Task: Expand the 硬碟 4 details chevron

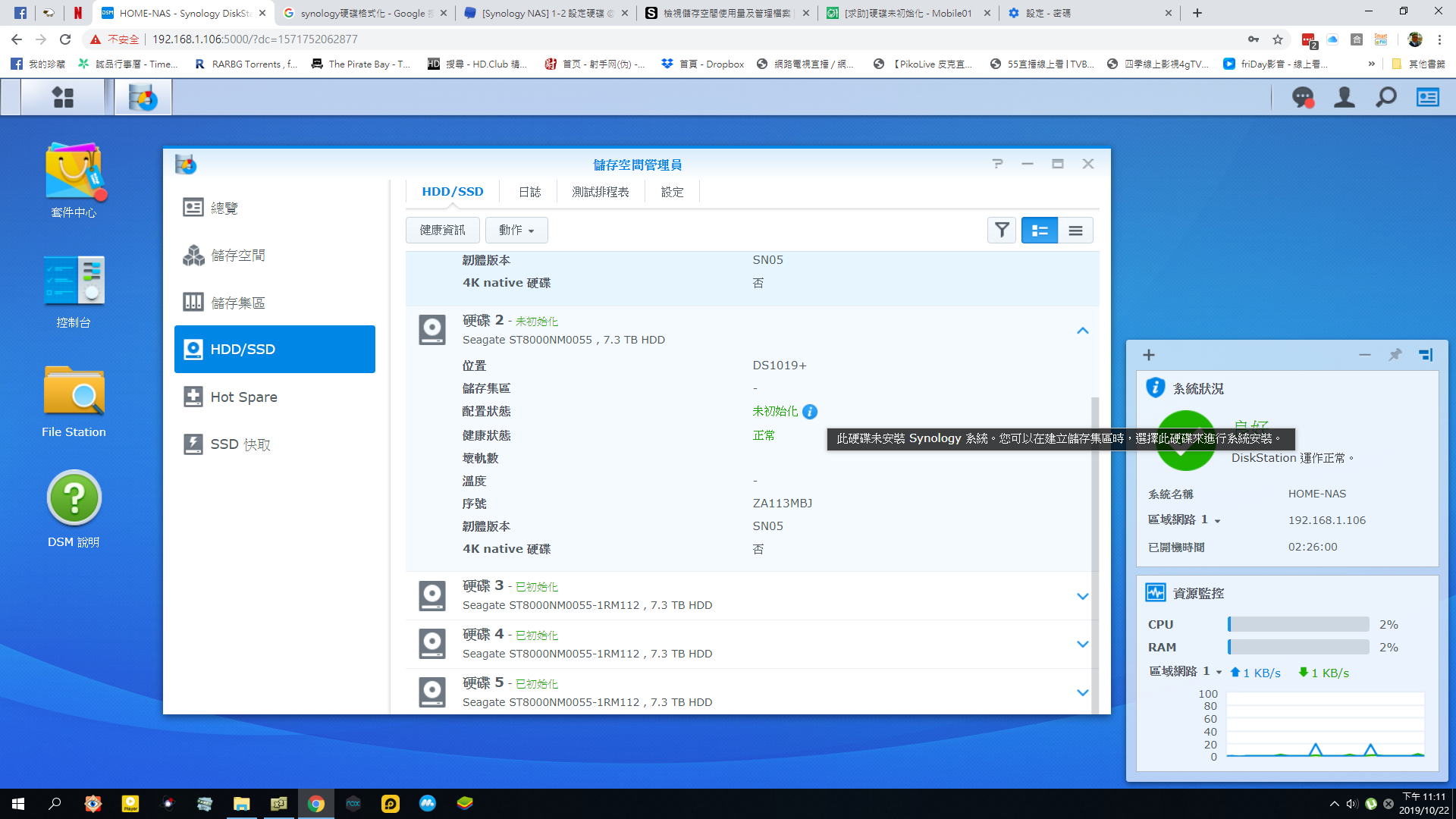Action: pos(1083,645)
